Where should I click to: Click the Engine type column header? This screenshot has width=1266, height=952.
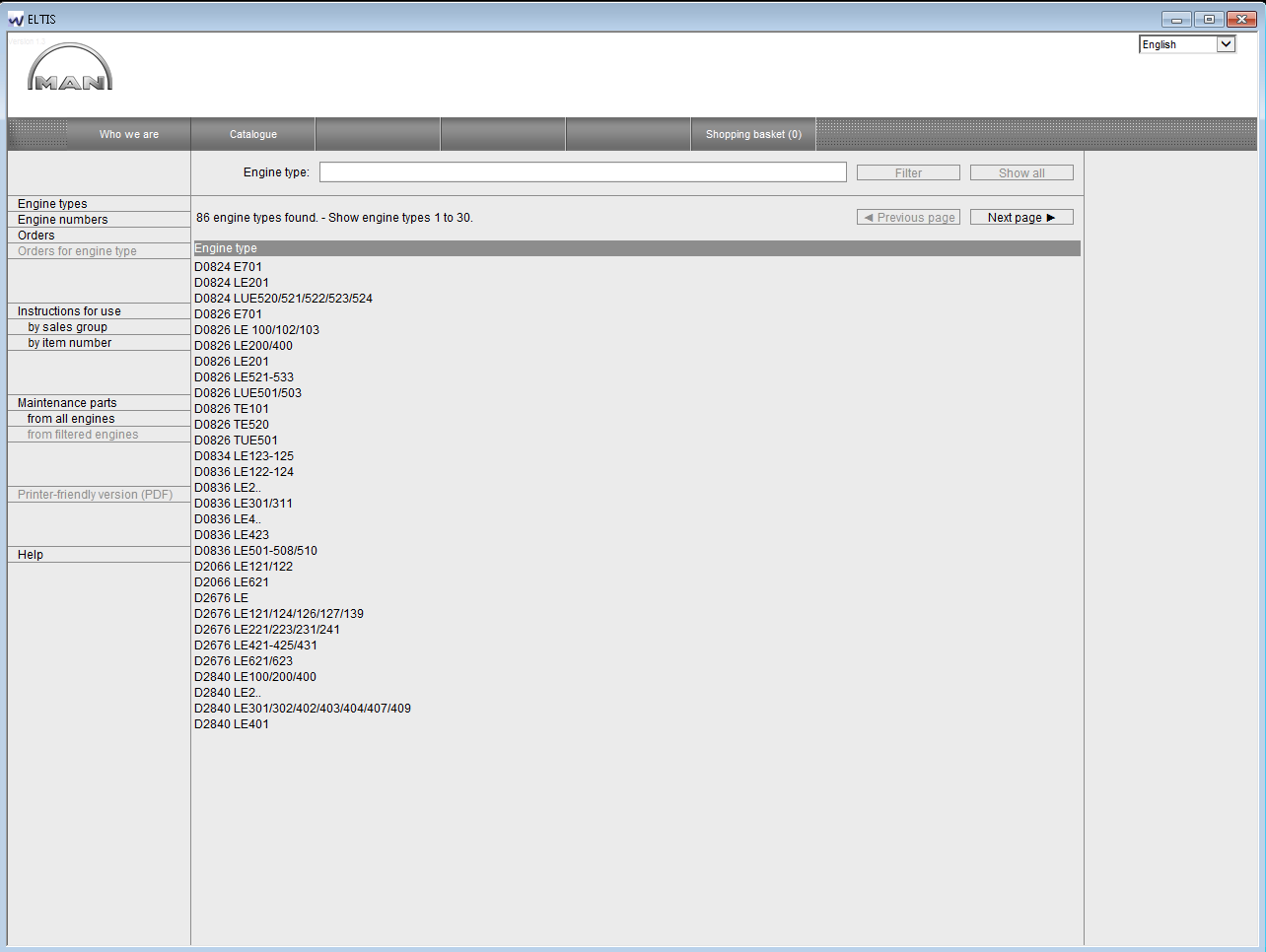click(637, 248)
